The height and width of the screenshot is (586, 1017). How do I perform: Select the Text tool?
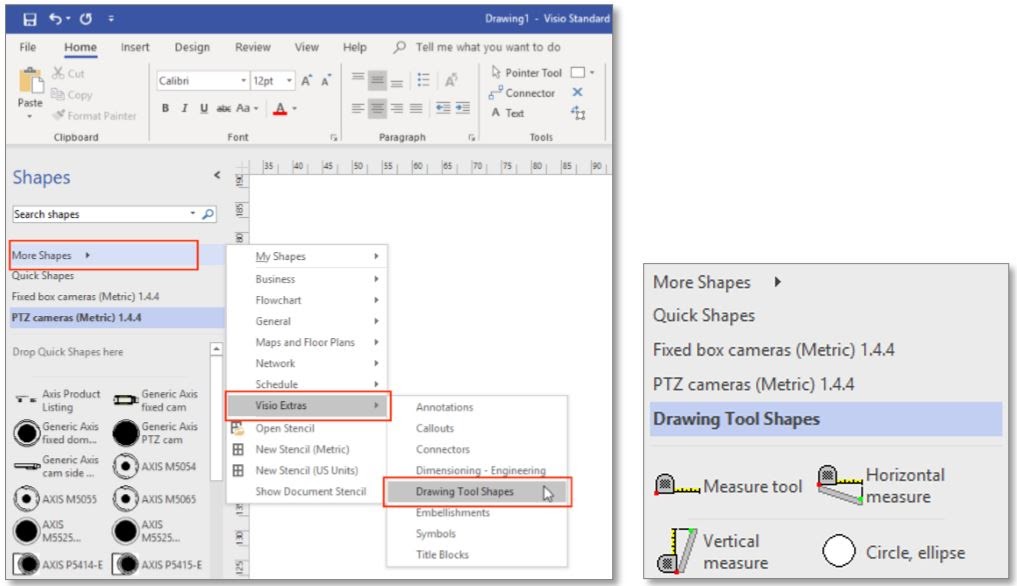(x=508, y=113)
